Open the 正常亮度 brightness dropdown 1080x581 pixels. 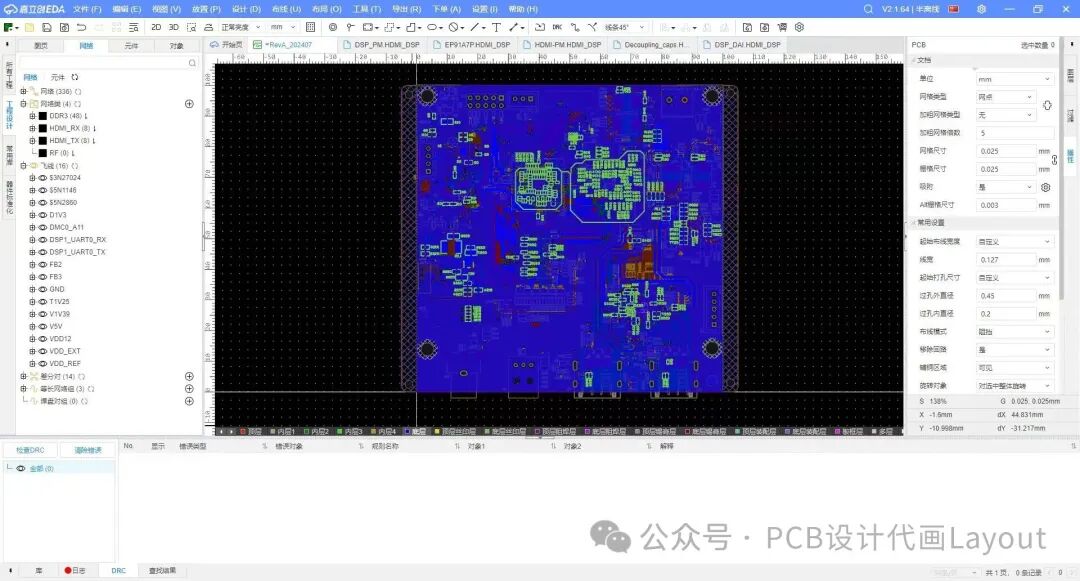240,28
